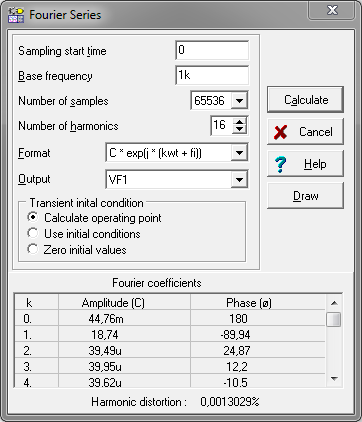This screenshot has width=362, height=422.
Task: Click the Base frequency input field
Action: tap(212, 75)
